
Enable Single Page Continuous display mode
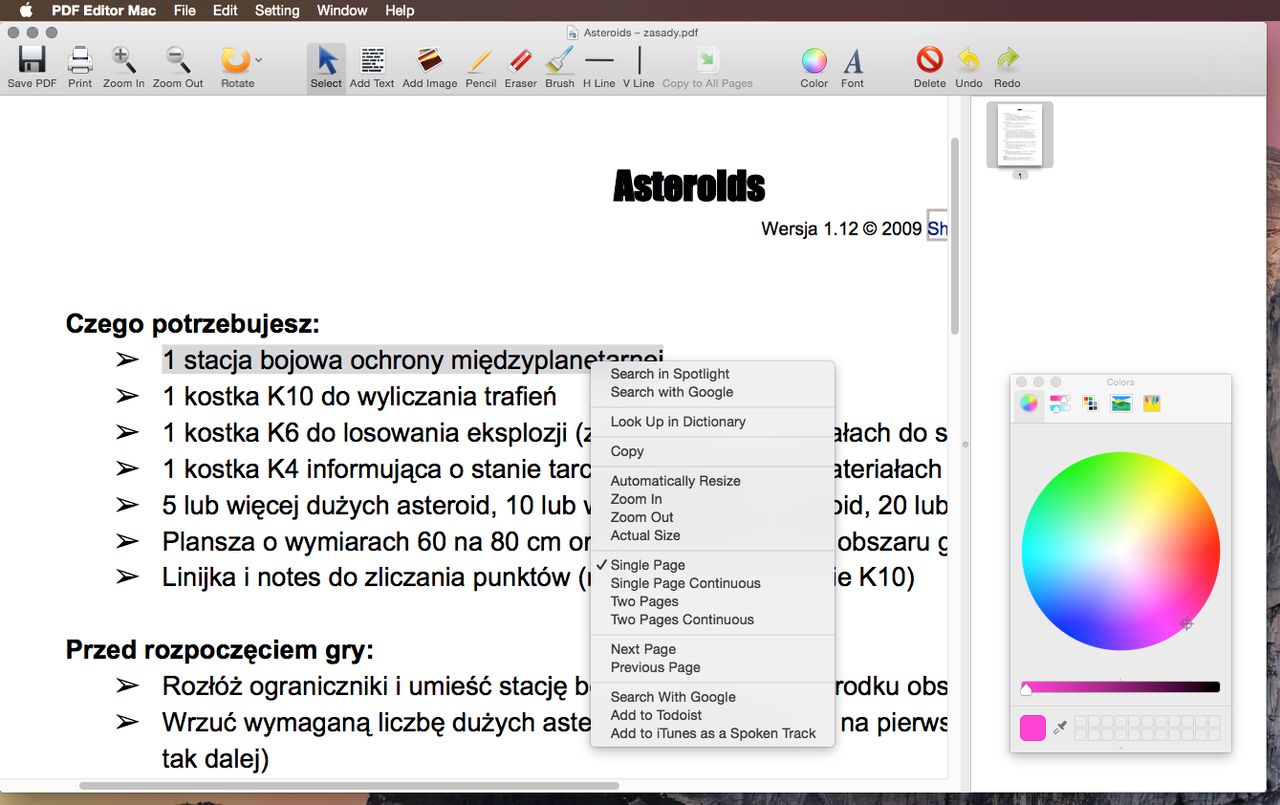[685, 583]
